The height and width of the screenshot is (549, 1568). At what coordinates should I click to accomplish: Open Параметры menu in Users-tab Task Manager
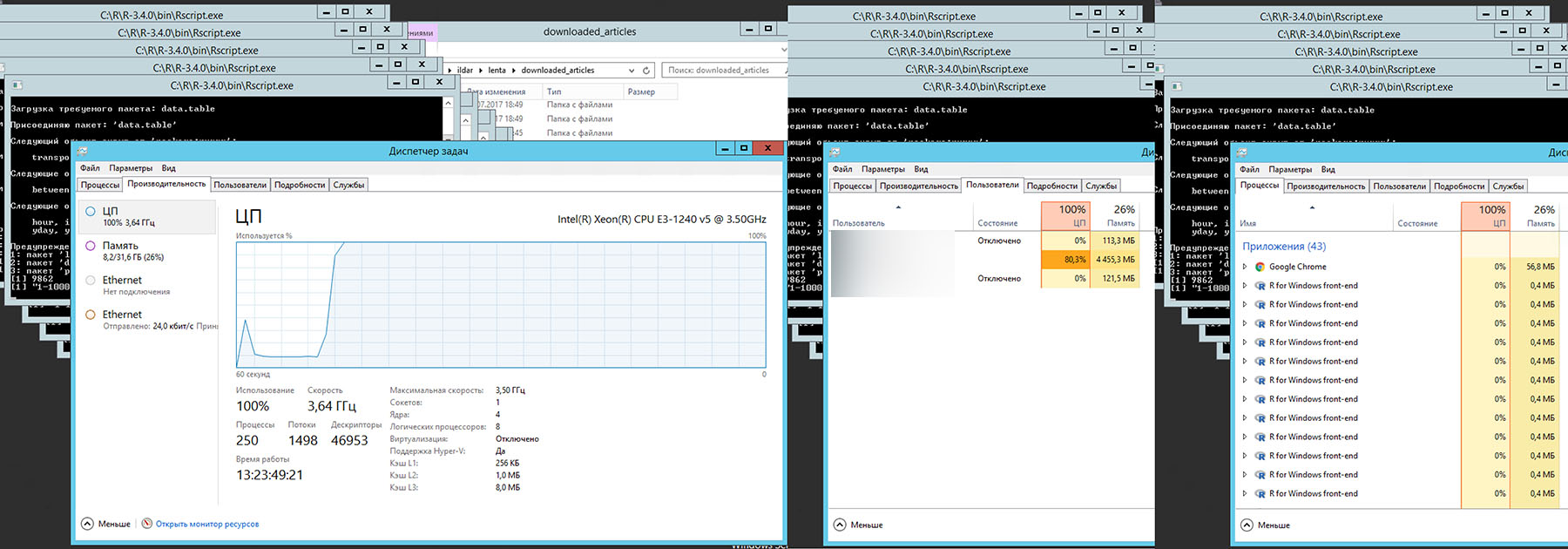point(883,169)
